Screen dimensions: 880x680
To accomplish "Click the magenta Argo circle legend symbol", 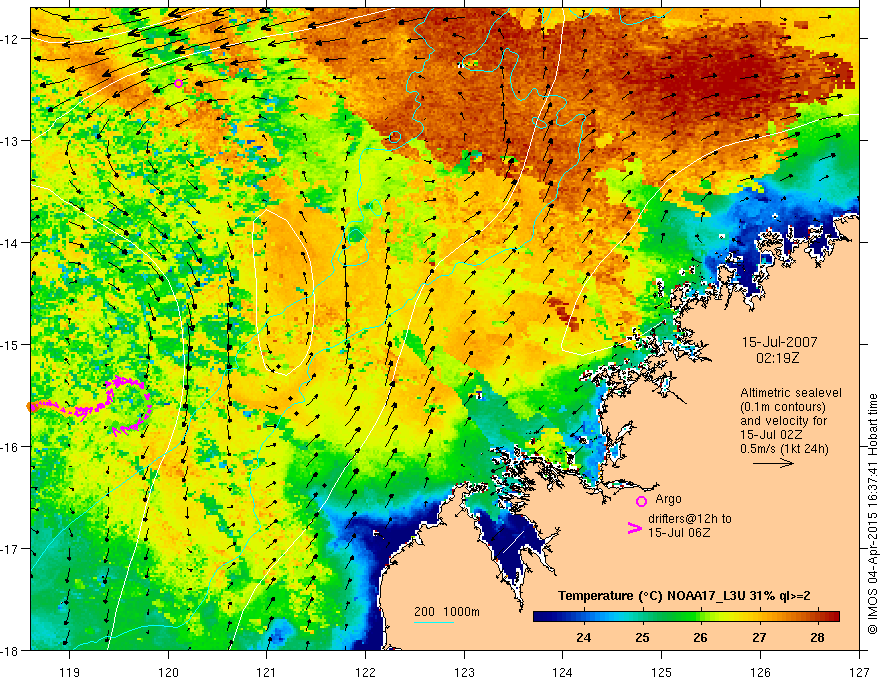I will pos(641,501).
